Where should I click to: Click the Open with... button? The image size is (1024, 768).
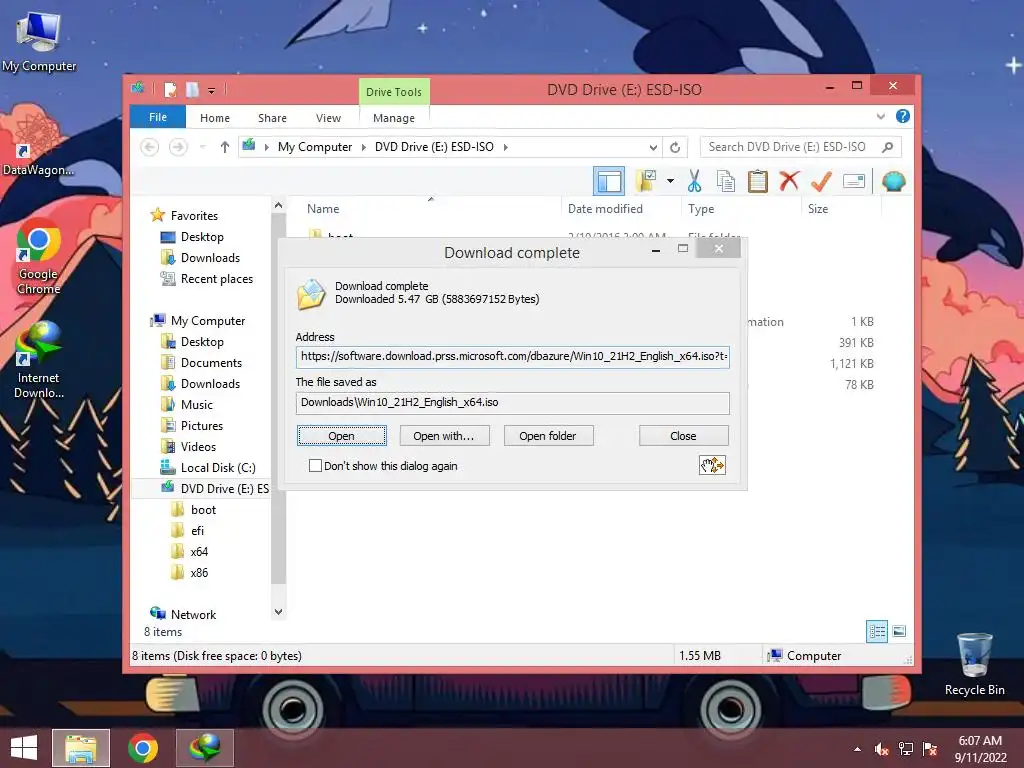coord(444,436)
